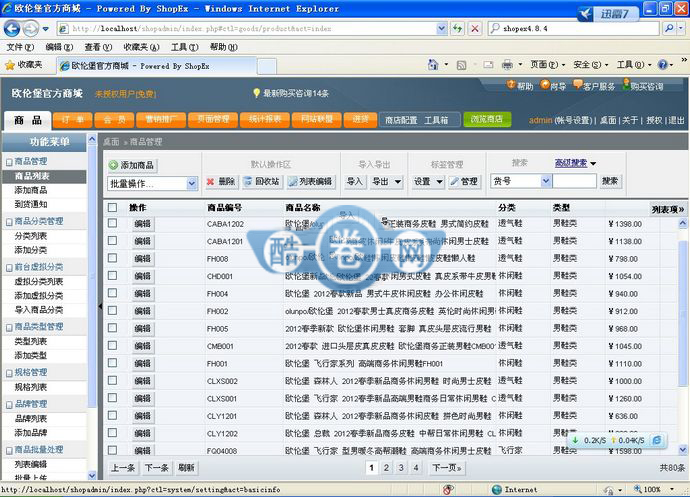Open the 文件(F) menu
690x497 pixels.
[20, 47]
